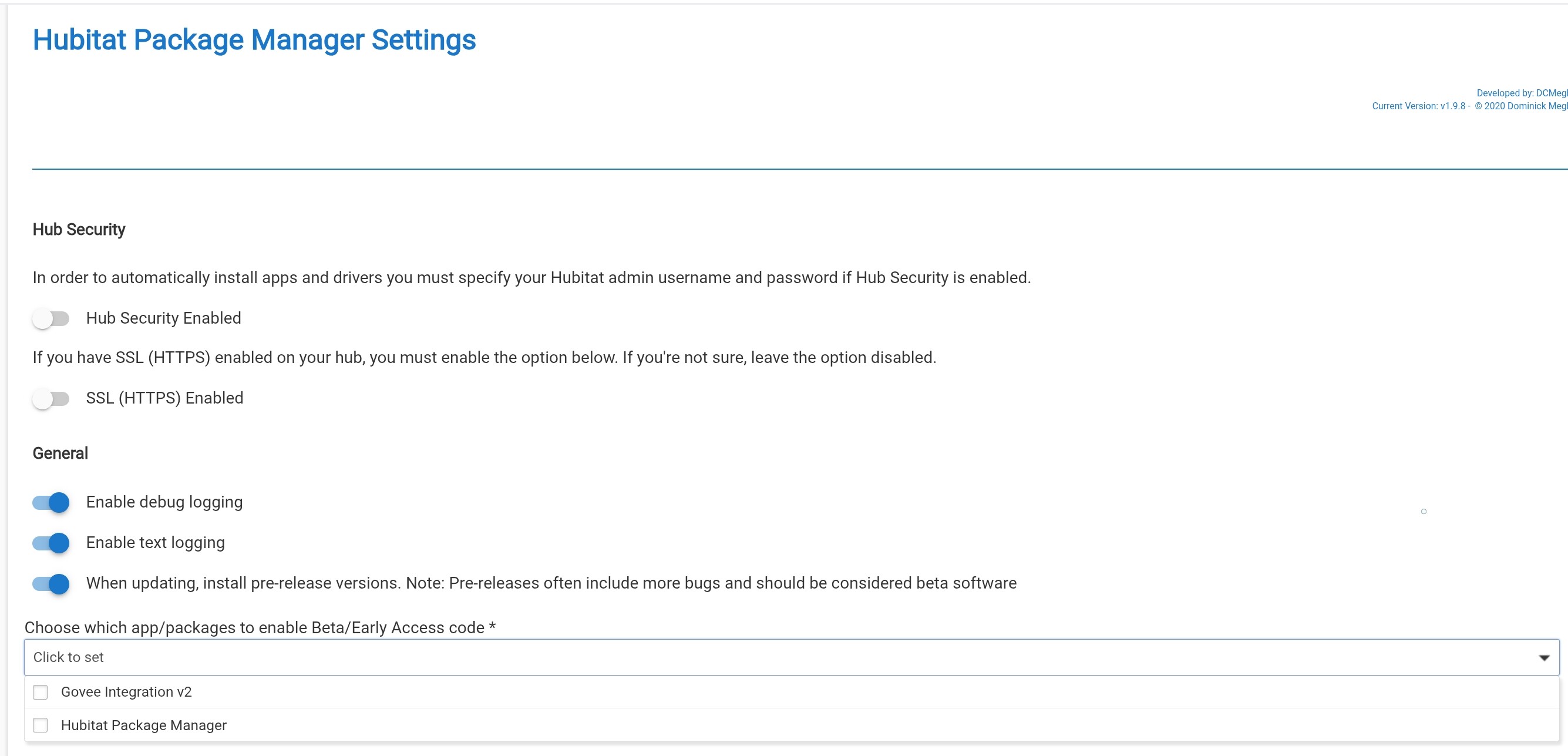Click the pre-release versions note text
The width and height of the screenshot is (1568, 756).
tap(551, 583)
